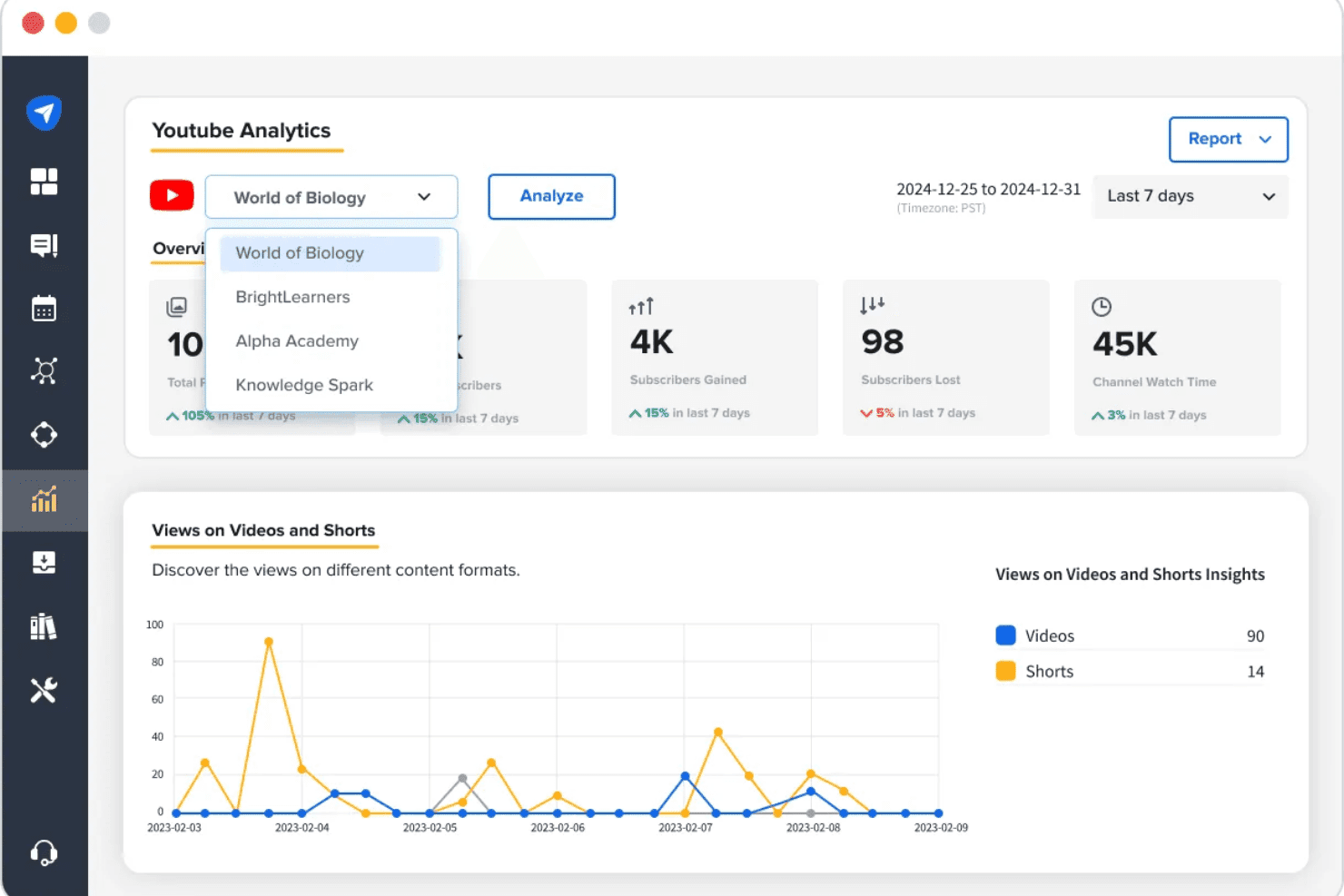Viewport: 1344px width, 896px height.
Task: Click the circular connections icon in sidebar
Action: pyautogui.click(x=44, y=435)
